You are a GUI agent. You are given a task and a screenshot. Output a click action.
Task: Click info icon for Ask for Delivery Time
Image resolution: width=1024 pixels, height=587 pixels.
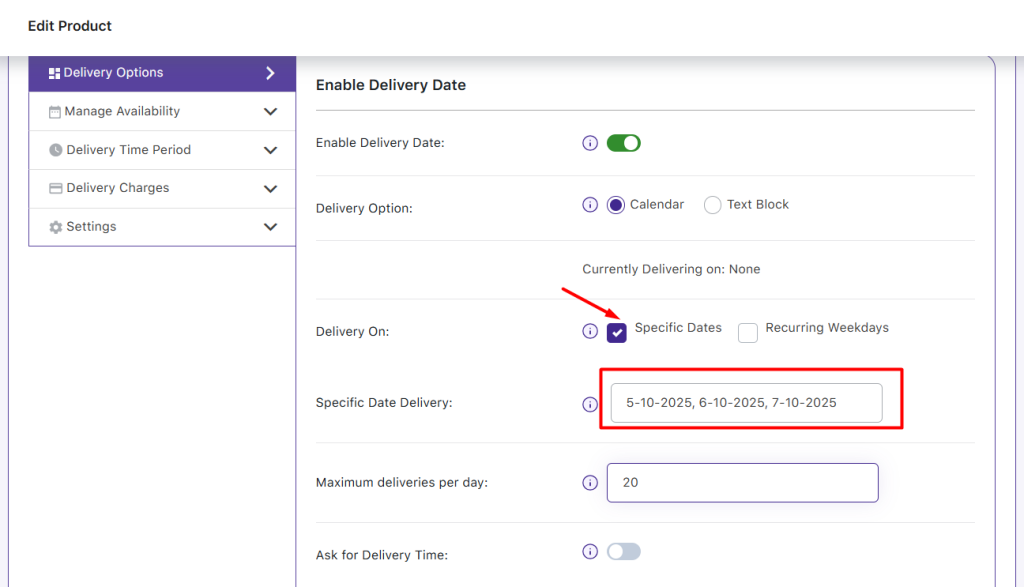[x=590, y=552]
